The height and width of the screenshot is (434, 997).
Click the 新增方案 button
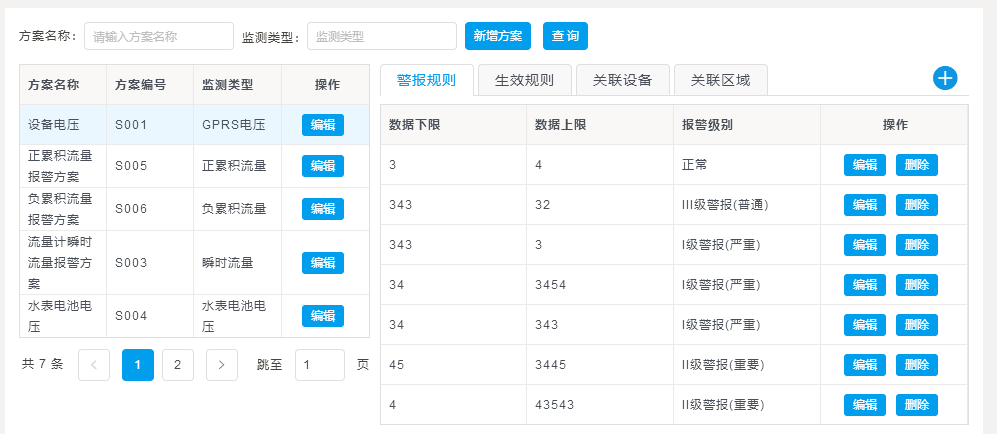(497, 36)
